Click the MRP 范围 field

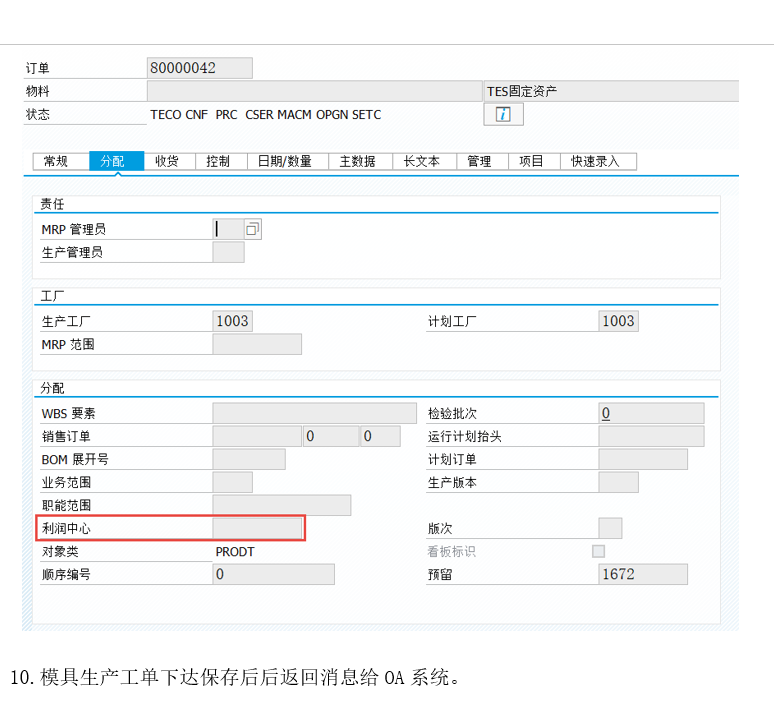coord(257,344)
